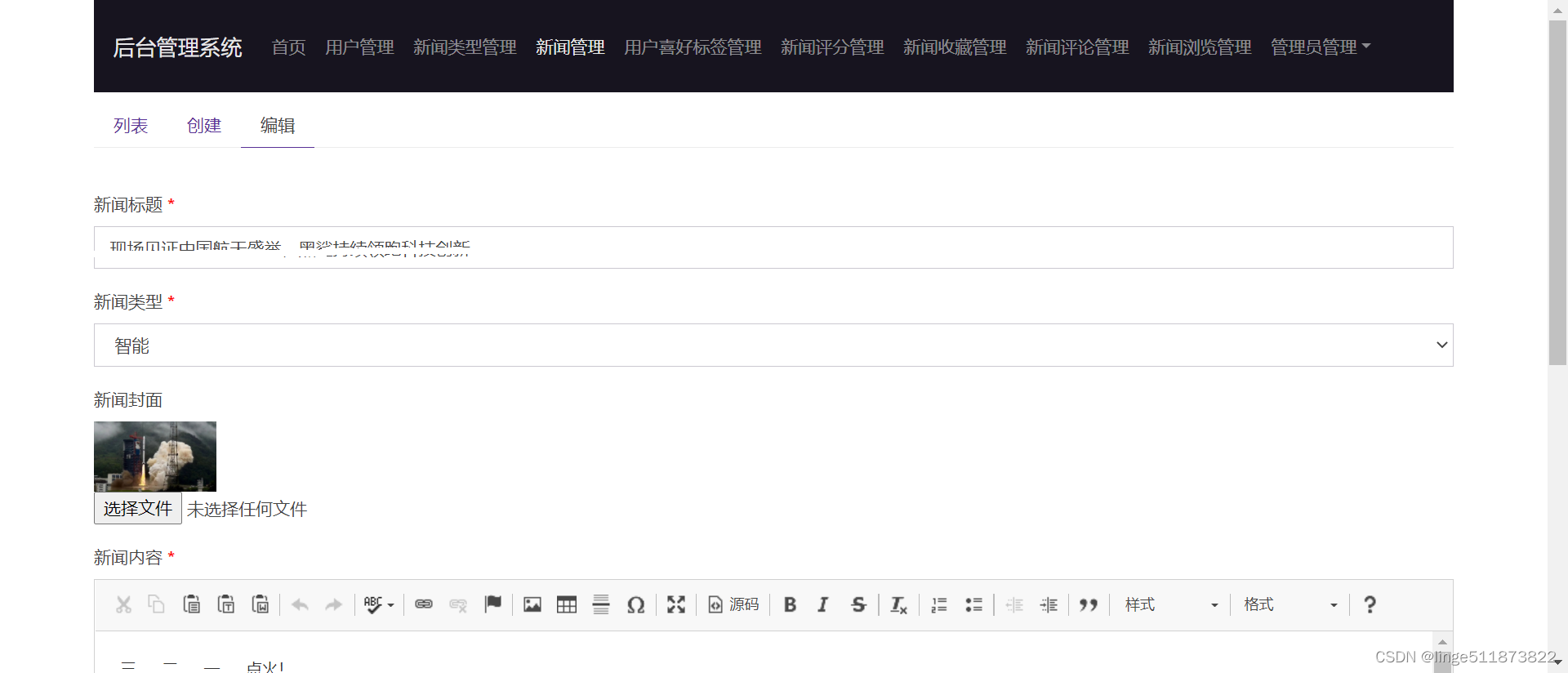Open 新闻管理 in navigation bar
The image size is (1568, 673).
pos(570,47)
